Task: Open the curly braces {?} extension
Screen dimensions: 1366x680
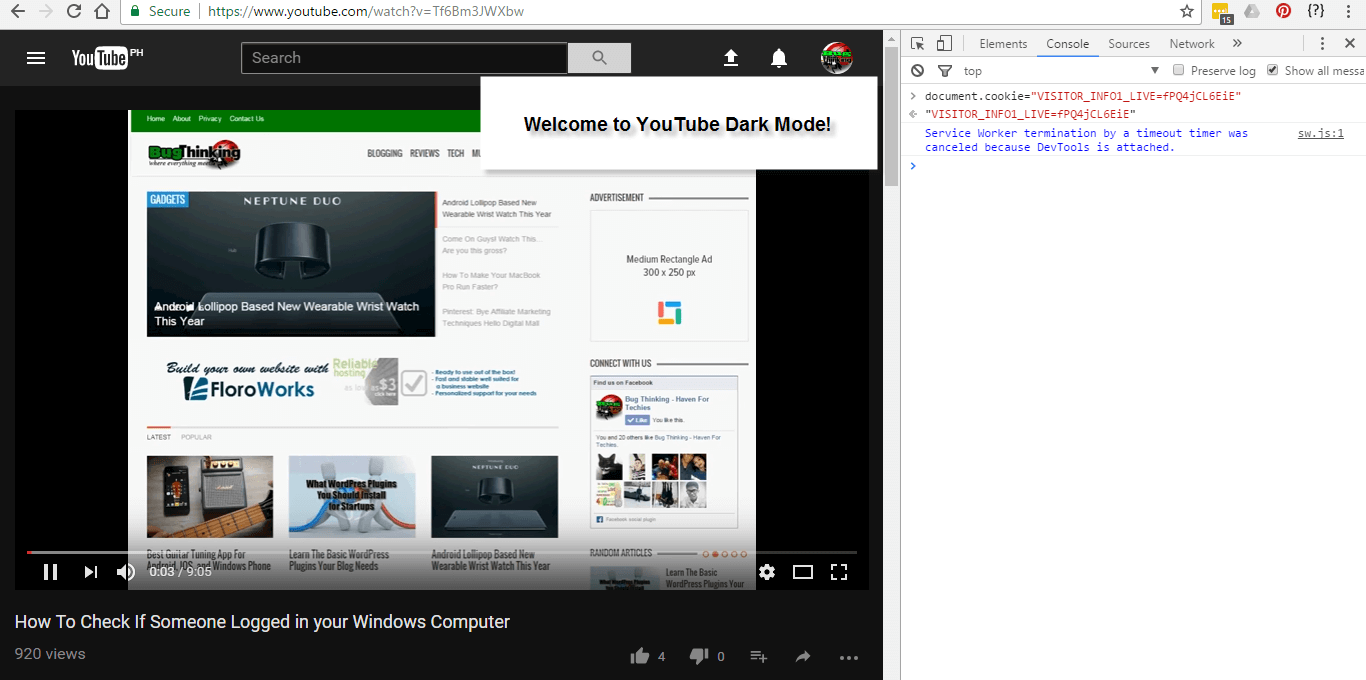Action: [x=1316, y=11]
